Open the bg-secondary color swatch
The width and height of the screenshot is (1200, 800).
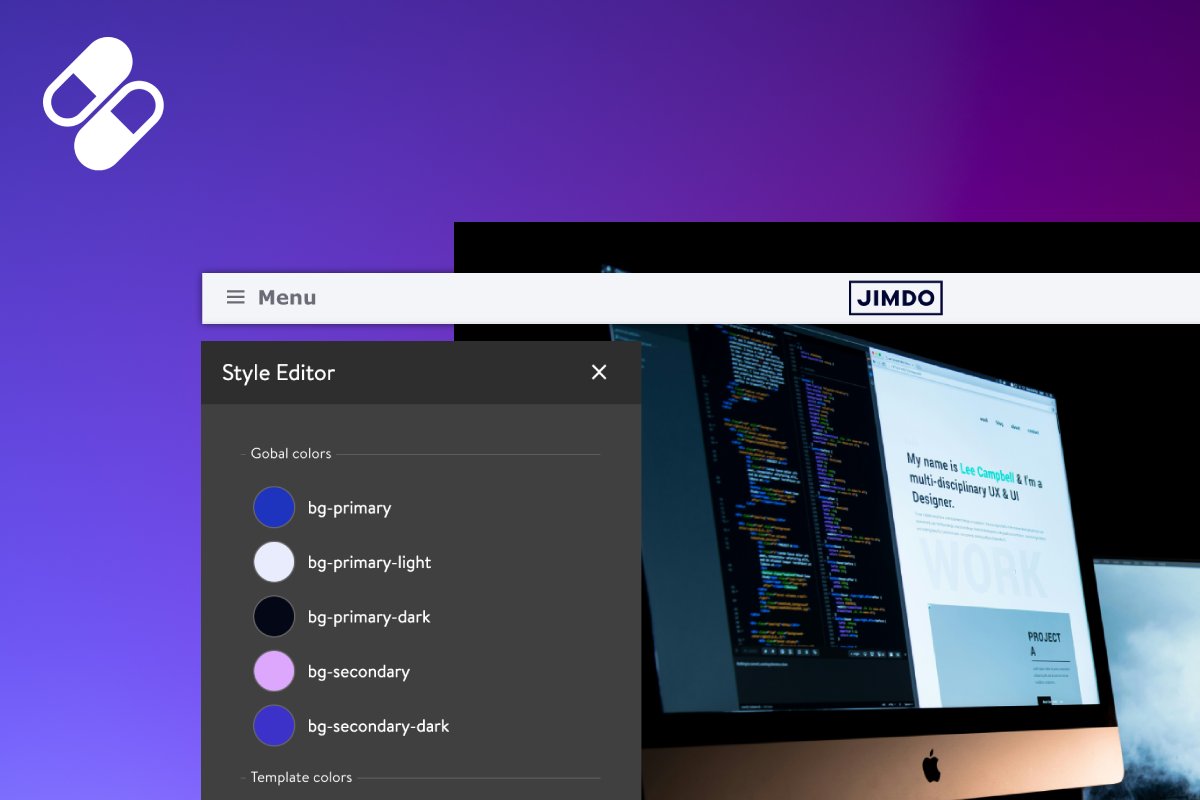coord(274,671)
